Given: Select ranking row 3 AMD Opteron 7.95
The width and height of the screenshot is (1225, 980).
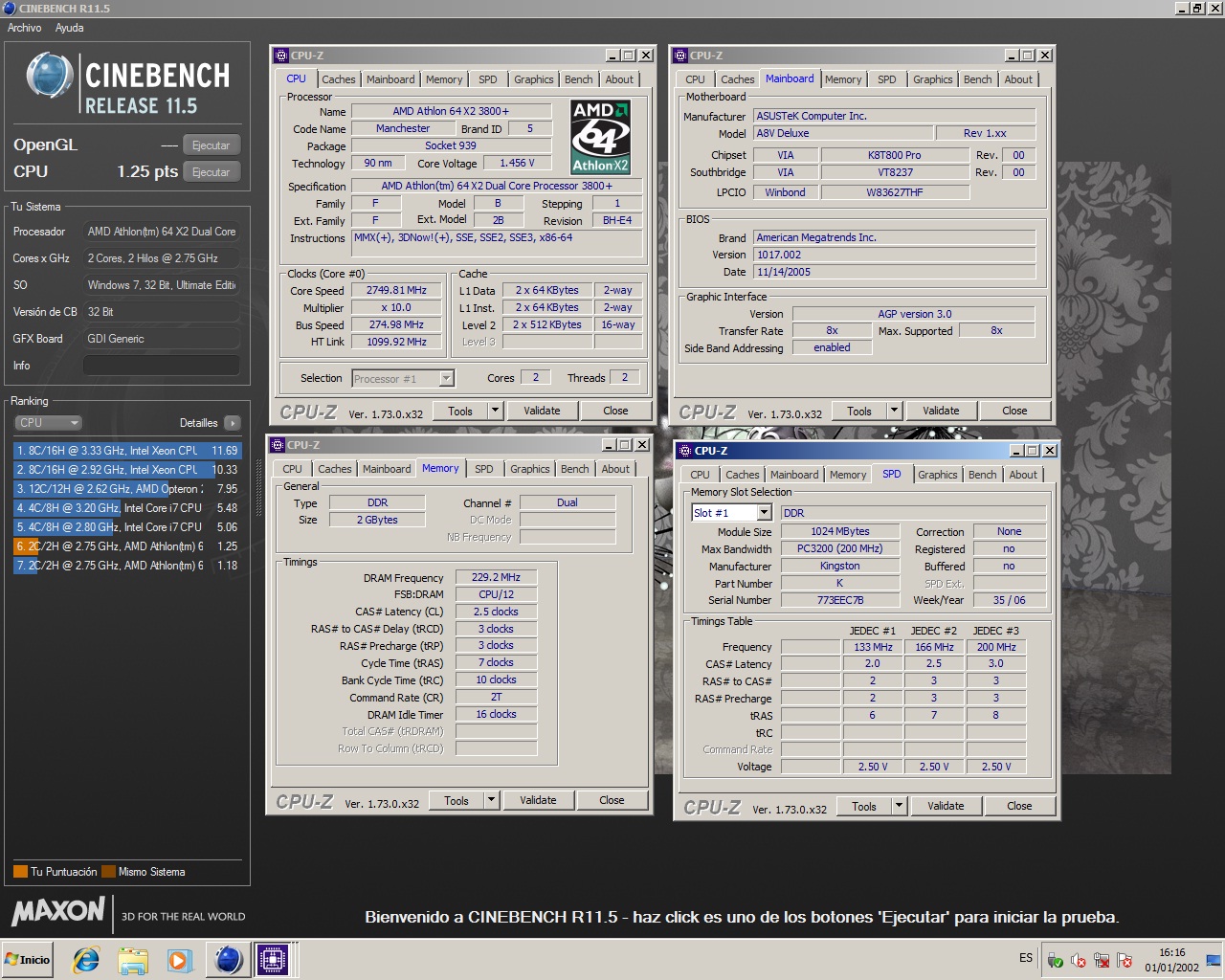Looking at the screenshot, I should point(126,488).
